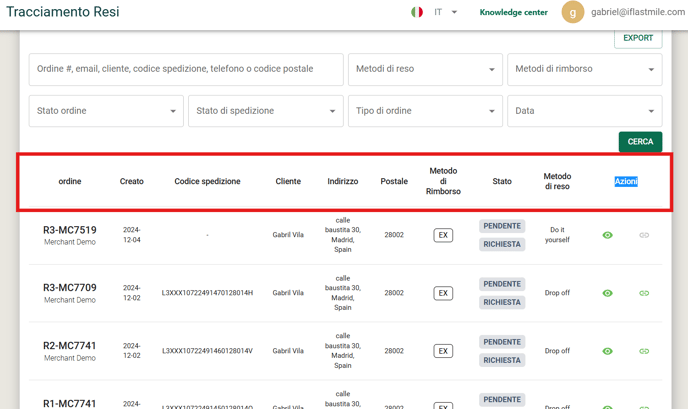Screen dimensions: 688x409
Task: Click PENDENTE status badge for R2-MC7741
Action: [502, 342]
